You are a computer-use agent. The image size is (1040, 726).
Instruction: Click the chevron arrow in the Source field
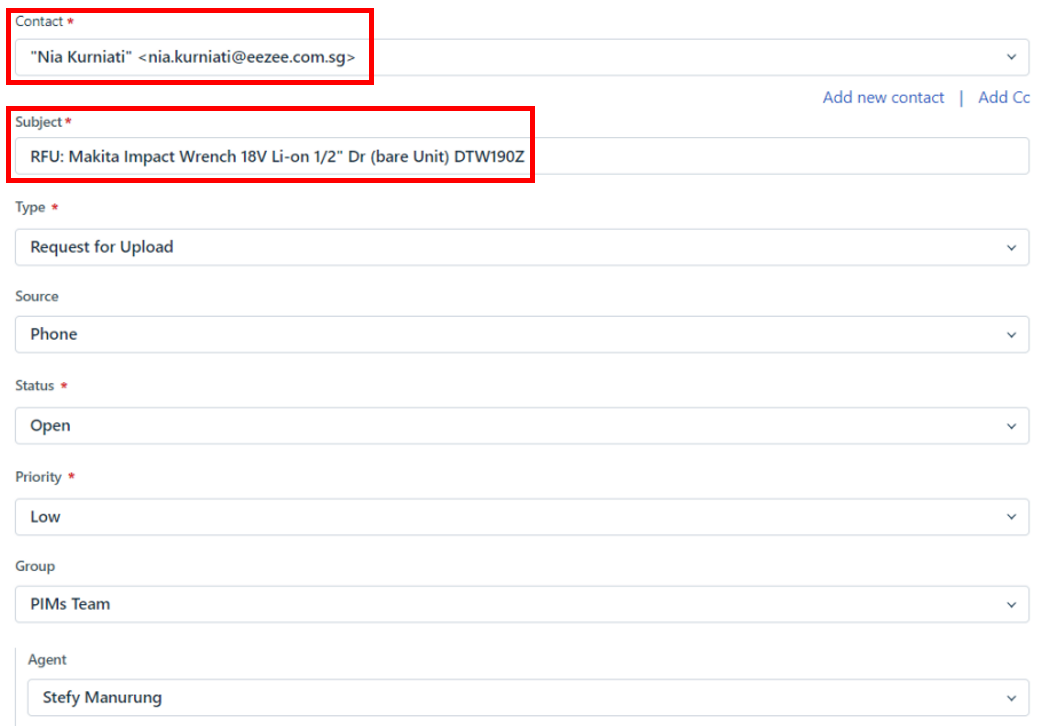pyautogui.click(x=1011, y=335)
